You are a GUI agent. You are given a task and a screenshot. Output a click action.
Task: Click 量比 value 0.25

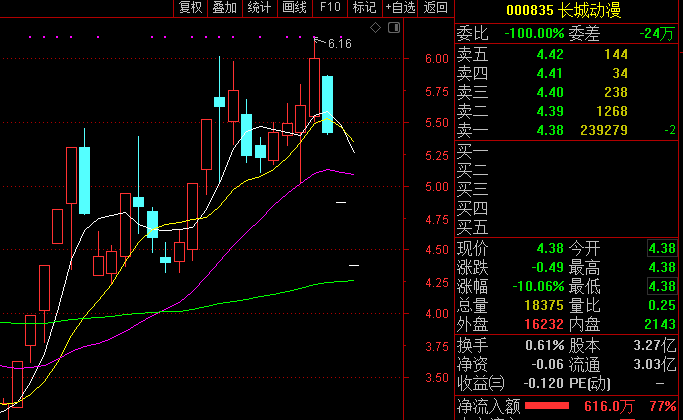tap(662, 305)
